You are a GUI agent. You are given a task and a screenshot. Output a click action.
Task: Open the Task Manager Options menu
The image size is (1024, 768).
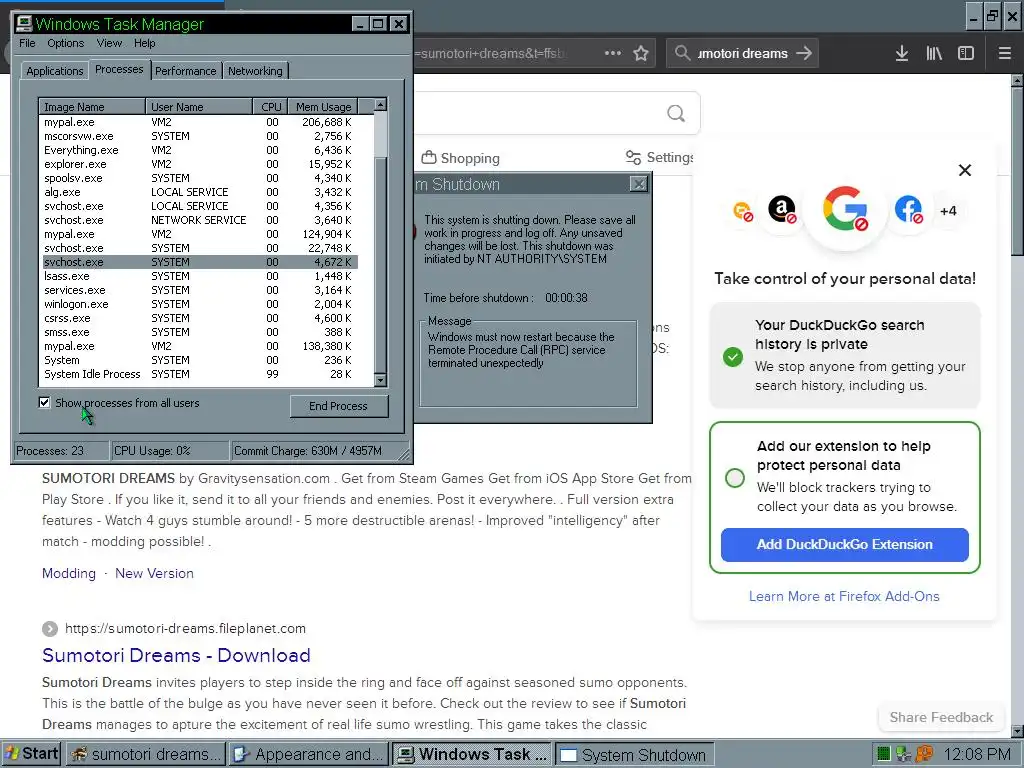(65, 43)
